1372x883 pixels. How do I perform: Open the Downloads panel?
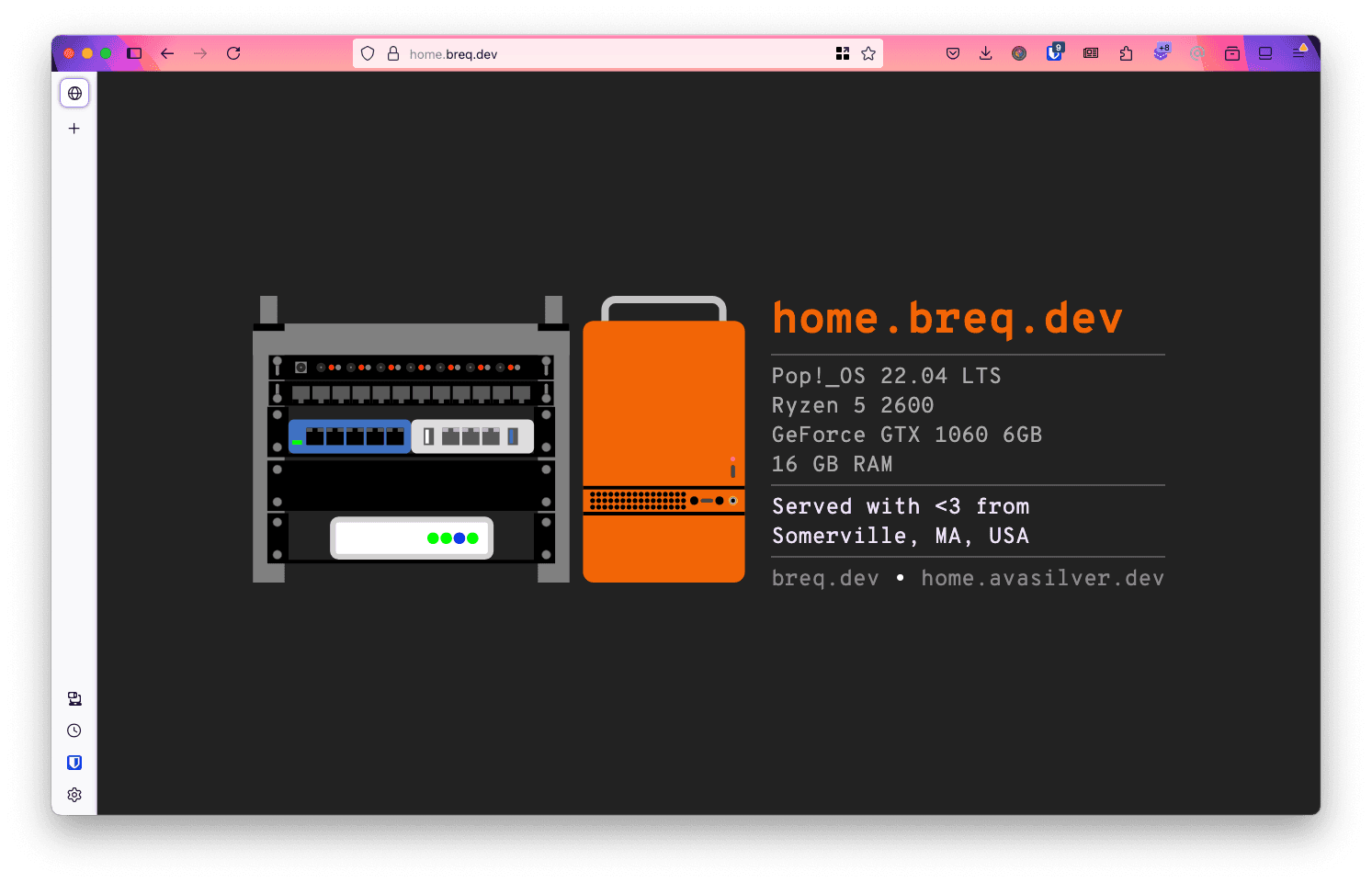coord(986,53)
